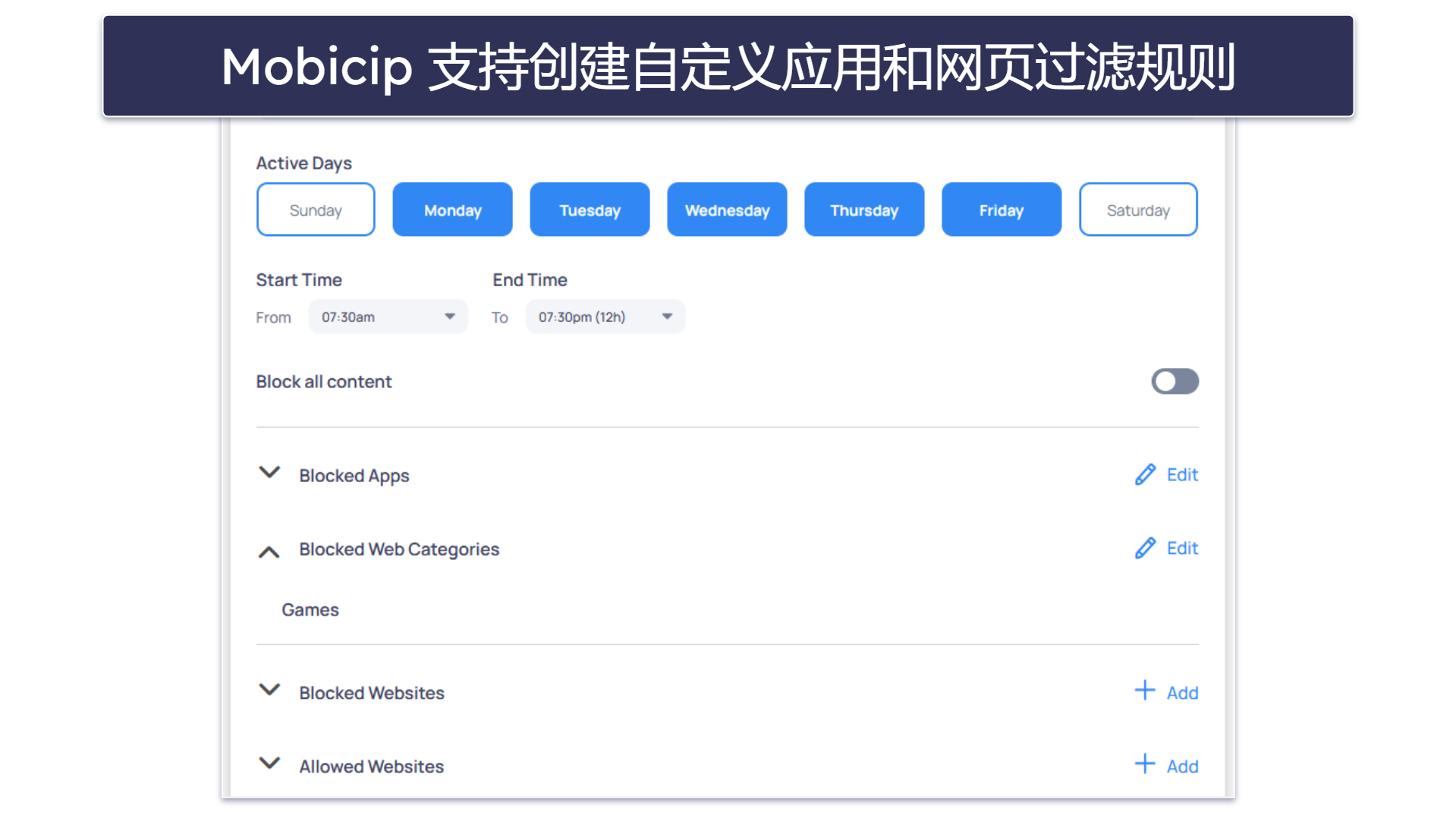
Task: Click the Blocked Web Categories title
Action: point(399,550)
